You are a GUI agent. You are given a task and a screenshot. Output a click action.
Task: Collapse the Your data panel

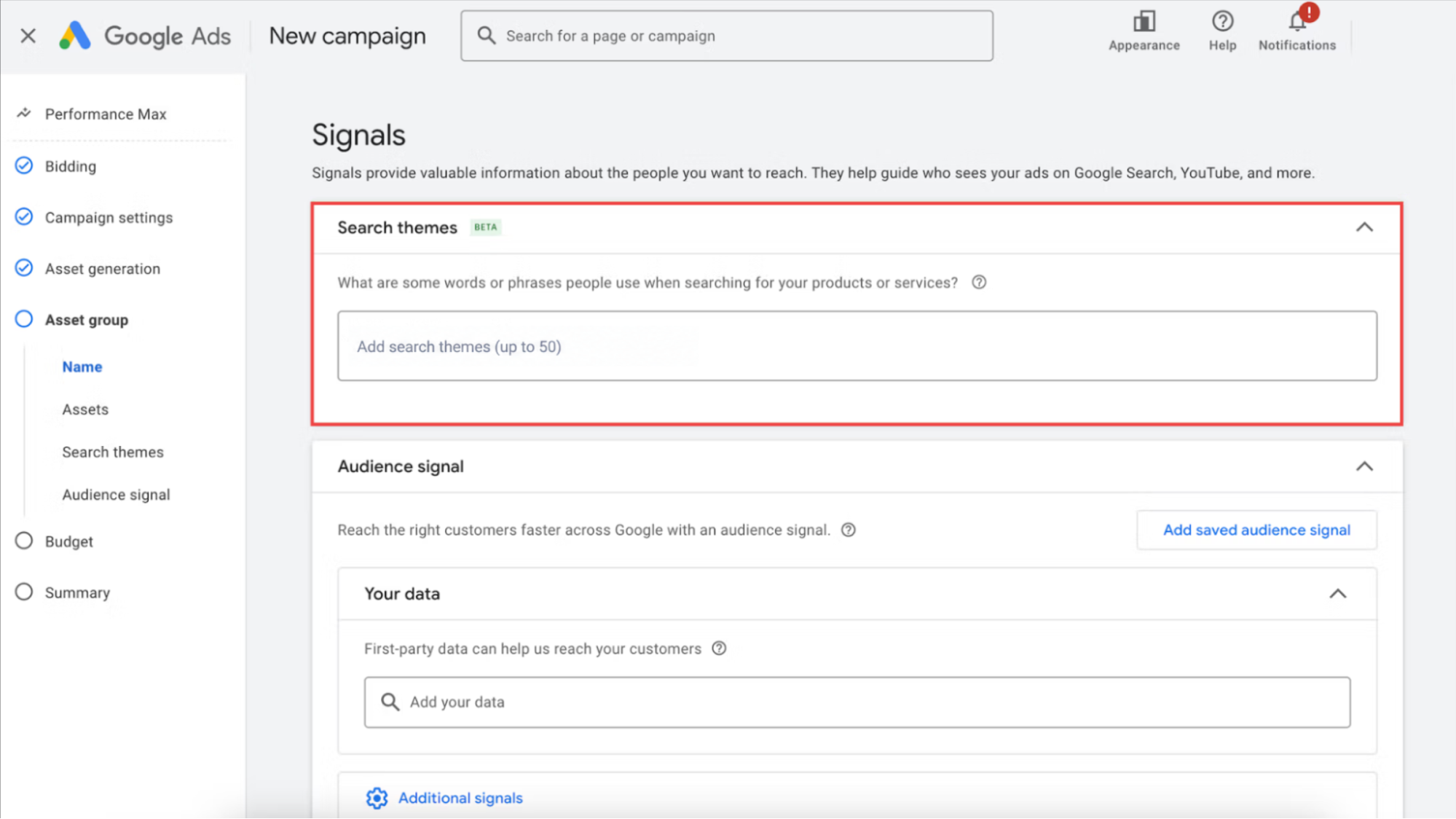pos(1337,594)
